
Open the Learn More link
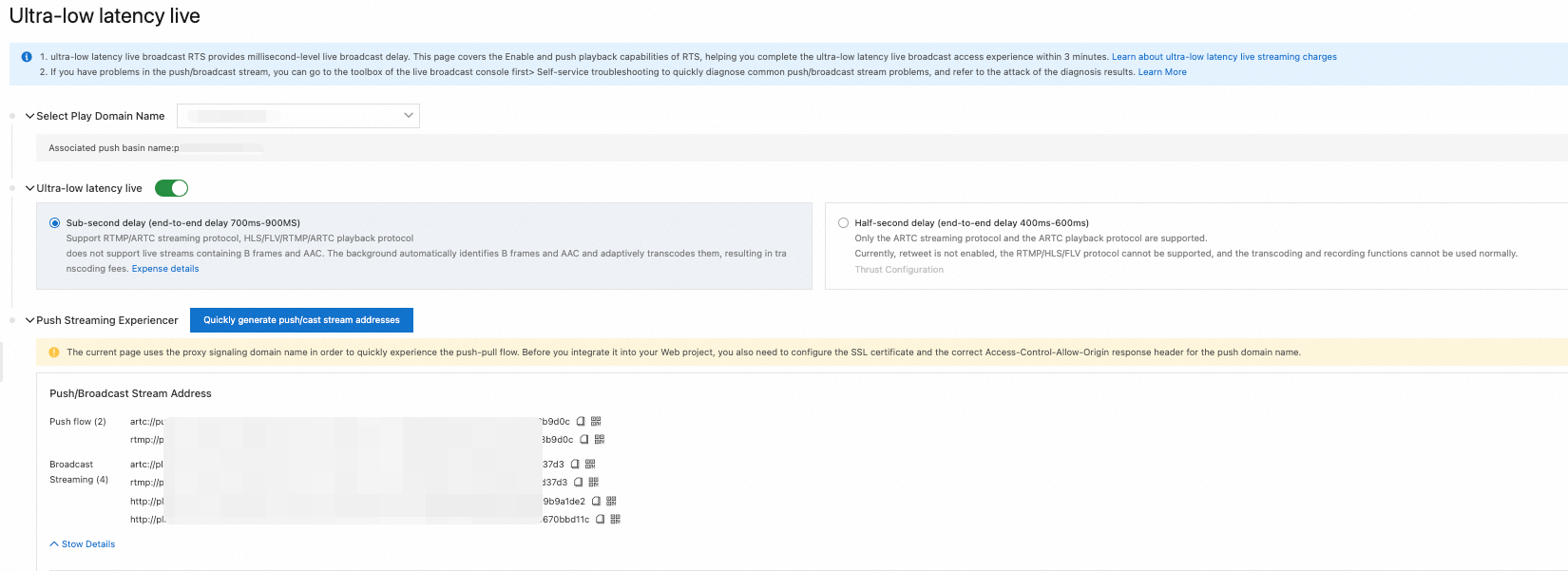(1162, 72)
